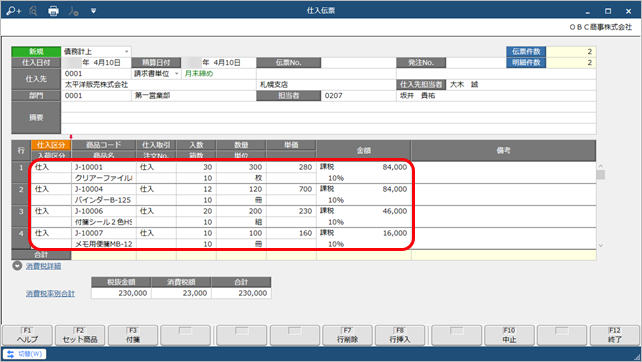Click the printer icon in title bar
Image resolution: width=642 pixels, height=362 pixels.
(53, 11)
